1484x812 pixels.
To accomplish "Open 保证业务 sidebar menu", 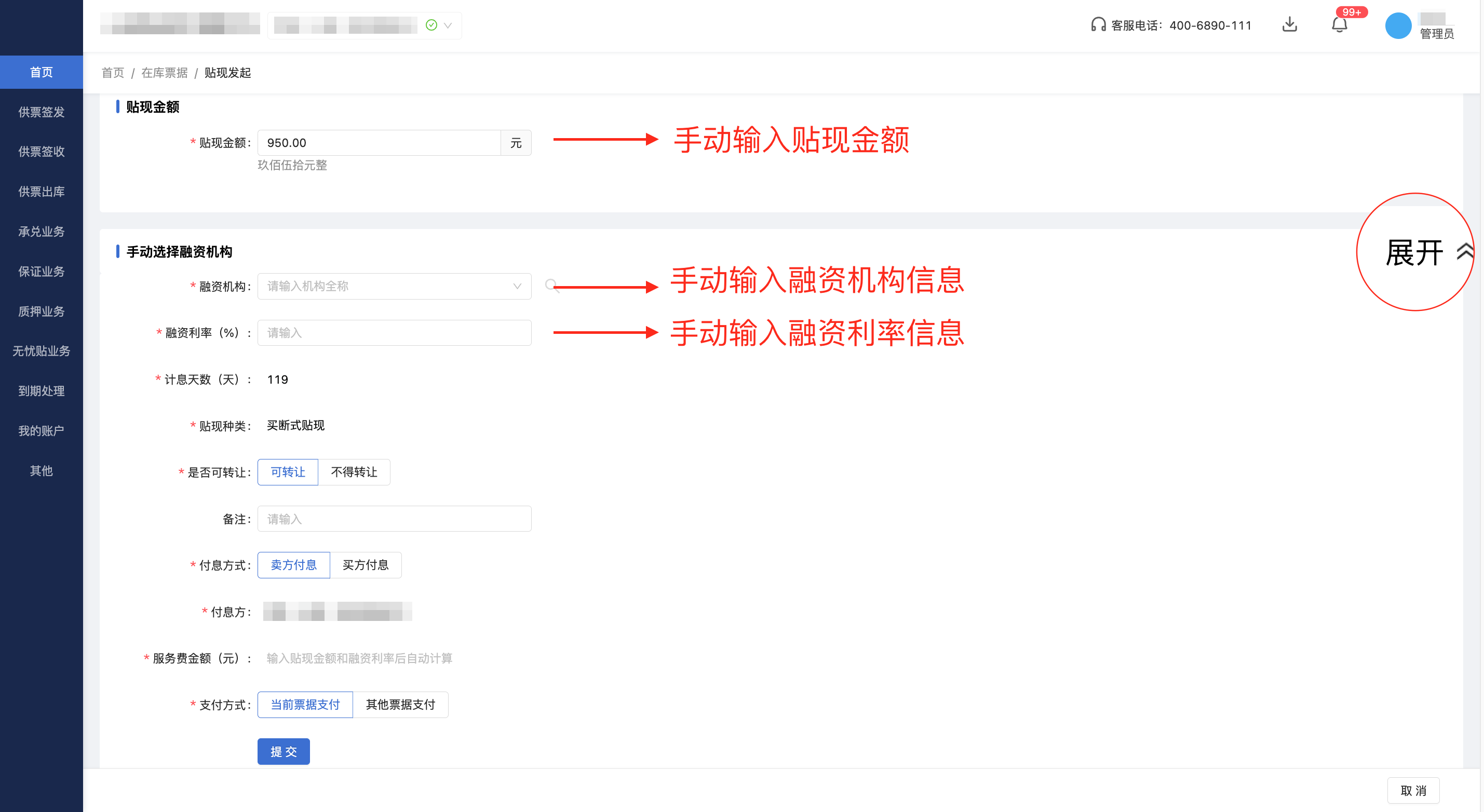I will click(42, 271).
